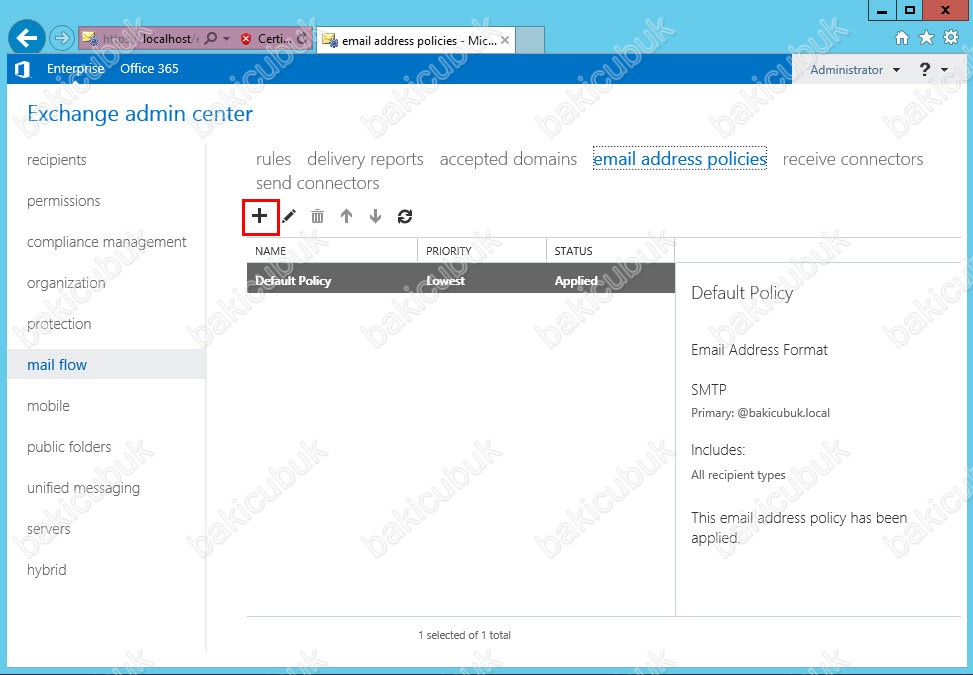Select the Default Policy row
Image resolution: width=973 pixels, height=675 pixels.
tap(460, 280)
